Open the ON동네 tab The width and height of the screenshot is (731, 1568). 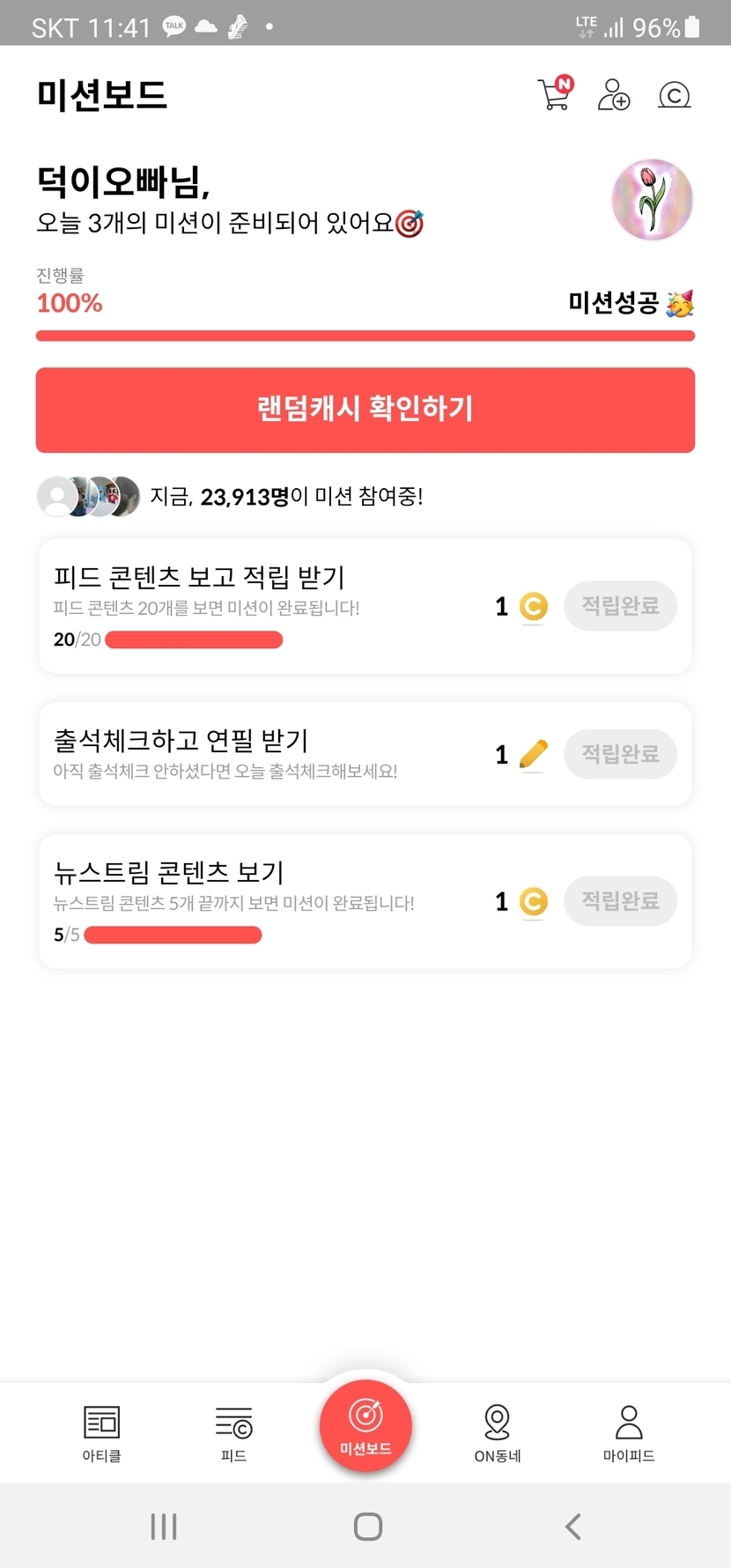click(x=498, y=1433)
